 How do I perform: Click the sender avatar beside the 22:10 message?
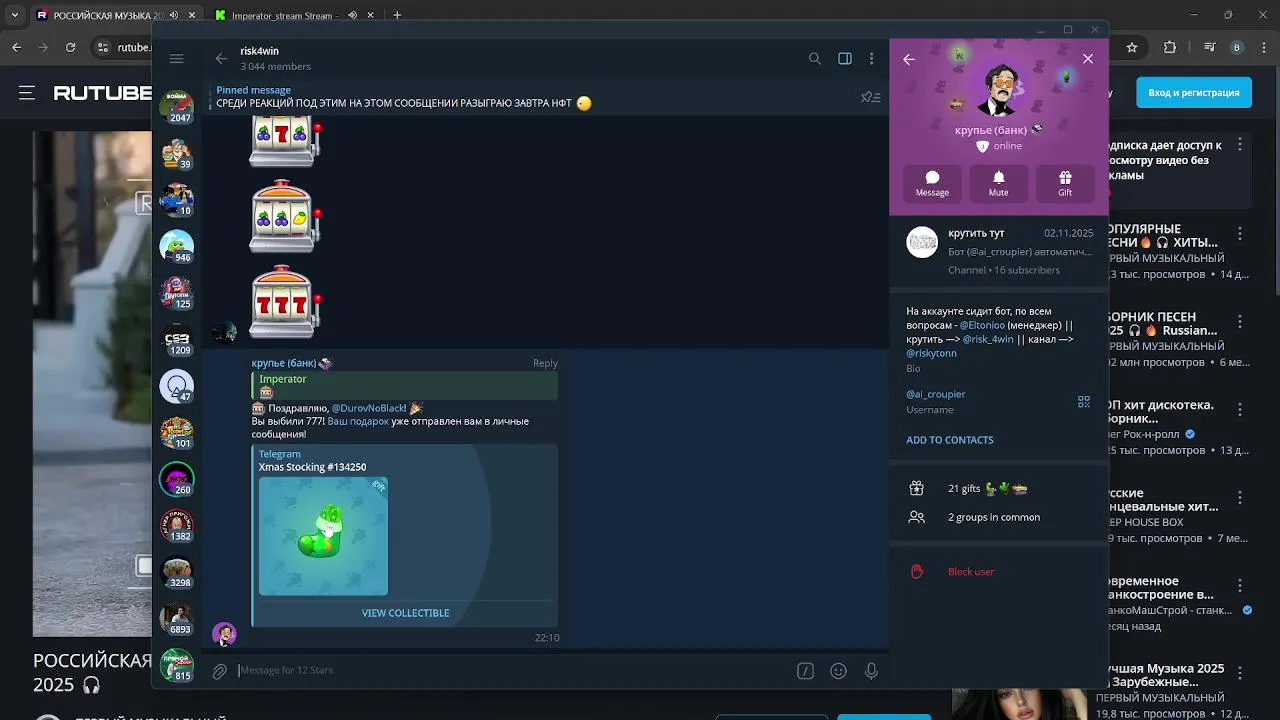click(x=224, y=634)
